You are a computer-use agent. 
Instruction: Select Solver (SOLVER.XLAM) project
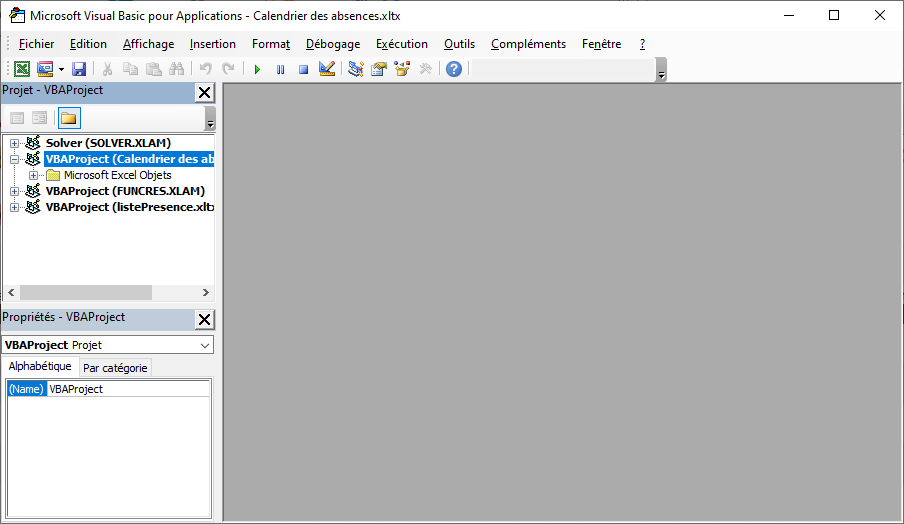click(108, 143)
